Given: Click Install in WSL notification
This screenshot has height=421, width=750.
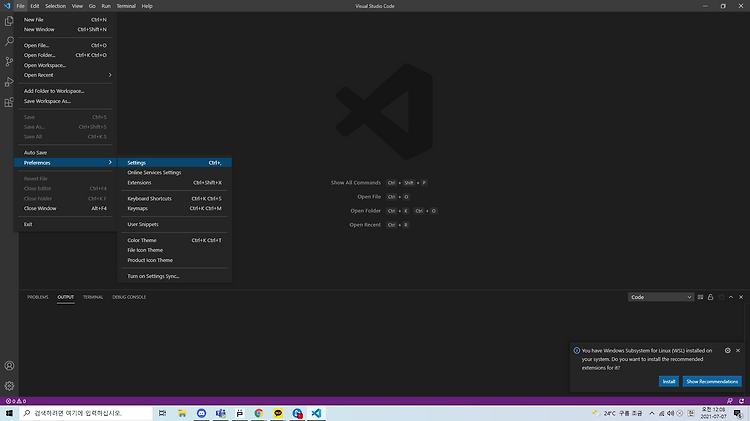Looking at the screenshot, I should point(669,381).
